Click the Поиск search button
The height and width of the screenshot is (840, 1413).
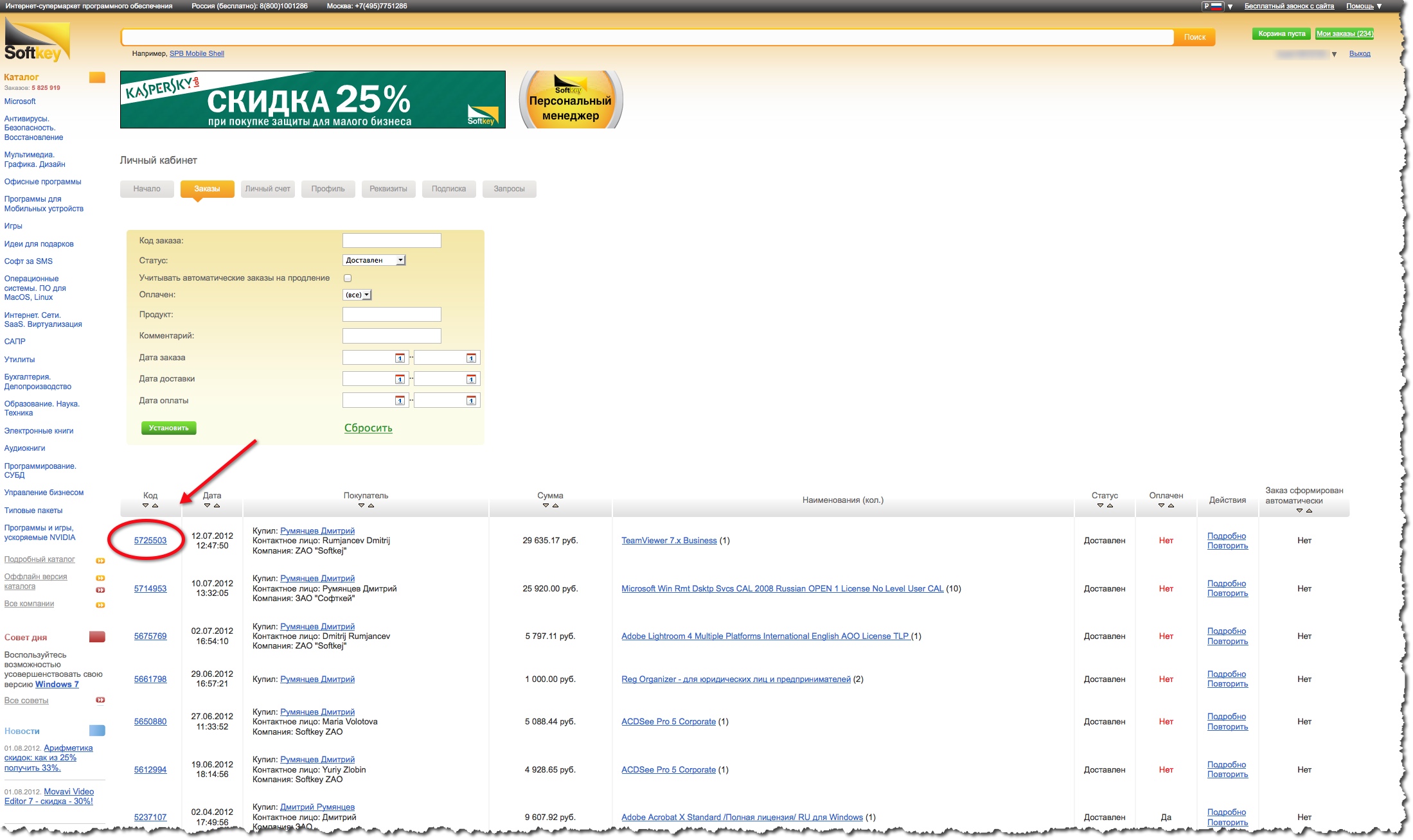tap(1195, 37)
